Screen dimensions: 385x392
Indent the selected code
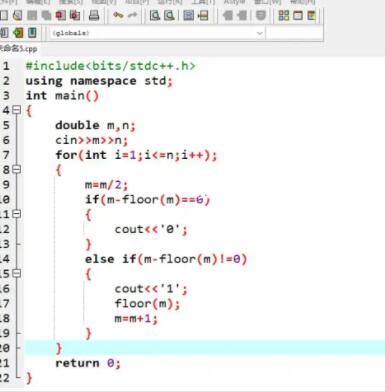(242, 15)
